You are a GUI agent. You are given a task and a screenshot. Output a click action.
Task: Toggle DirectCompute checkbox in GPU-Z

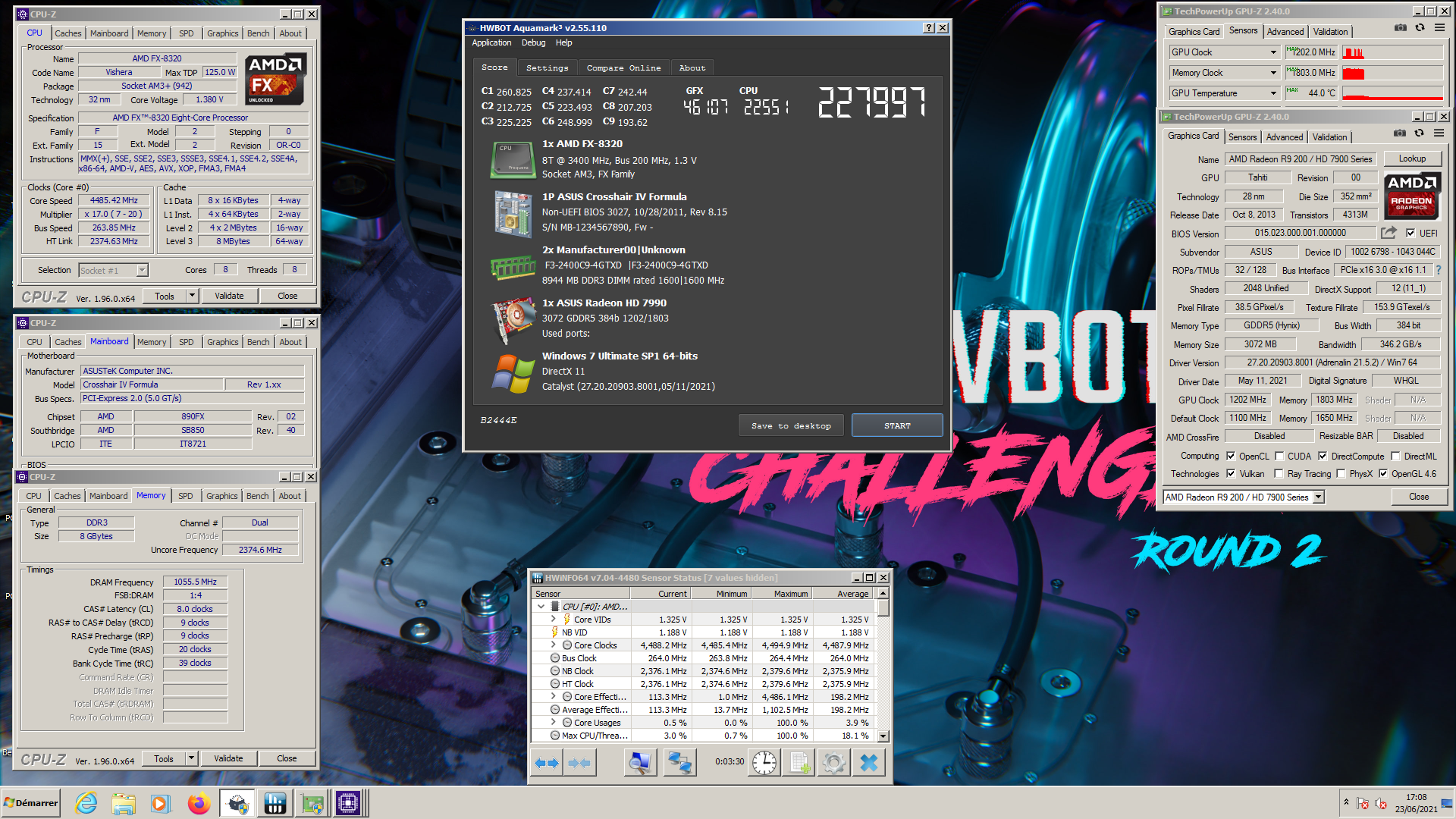[1323, 456]
